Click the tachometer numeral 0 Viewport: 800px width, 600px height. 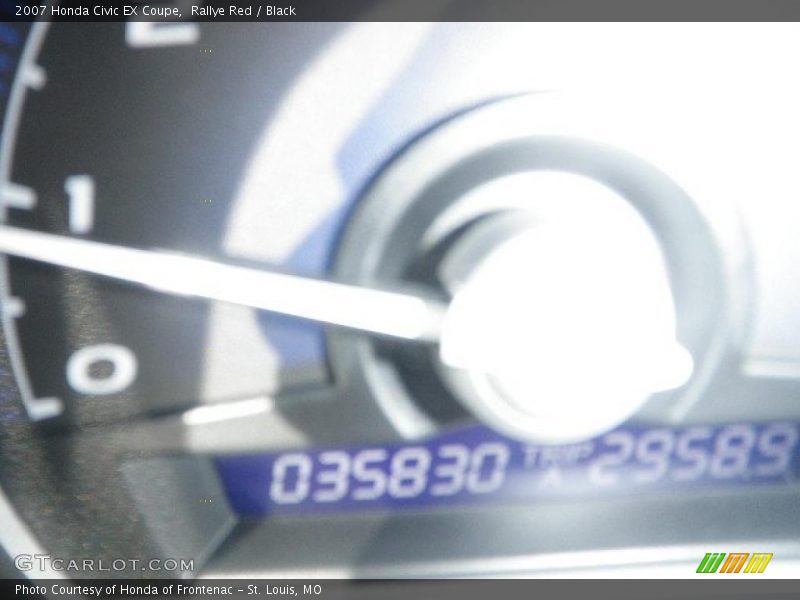(x=102, y=368)
